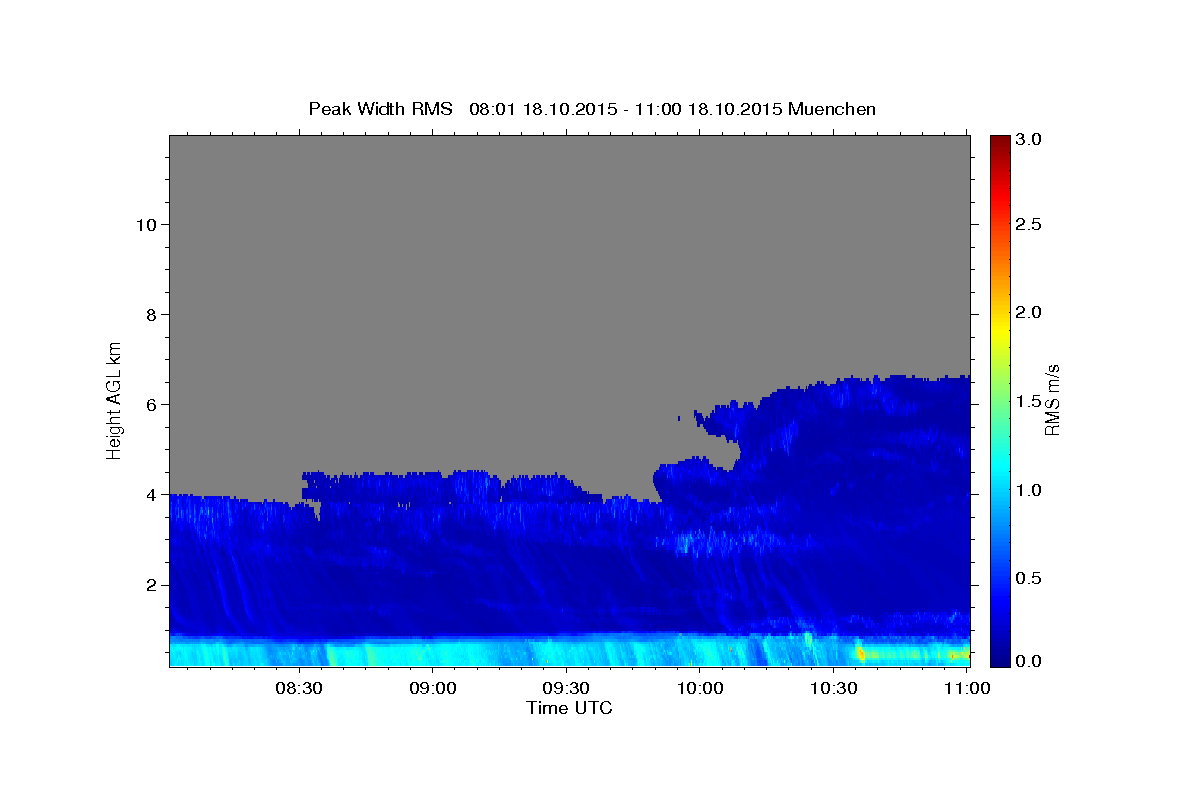Click the 08:30 time tick label
Viewport: 1200px width, 800px height.
click(x=299, y=689)
